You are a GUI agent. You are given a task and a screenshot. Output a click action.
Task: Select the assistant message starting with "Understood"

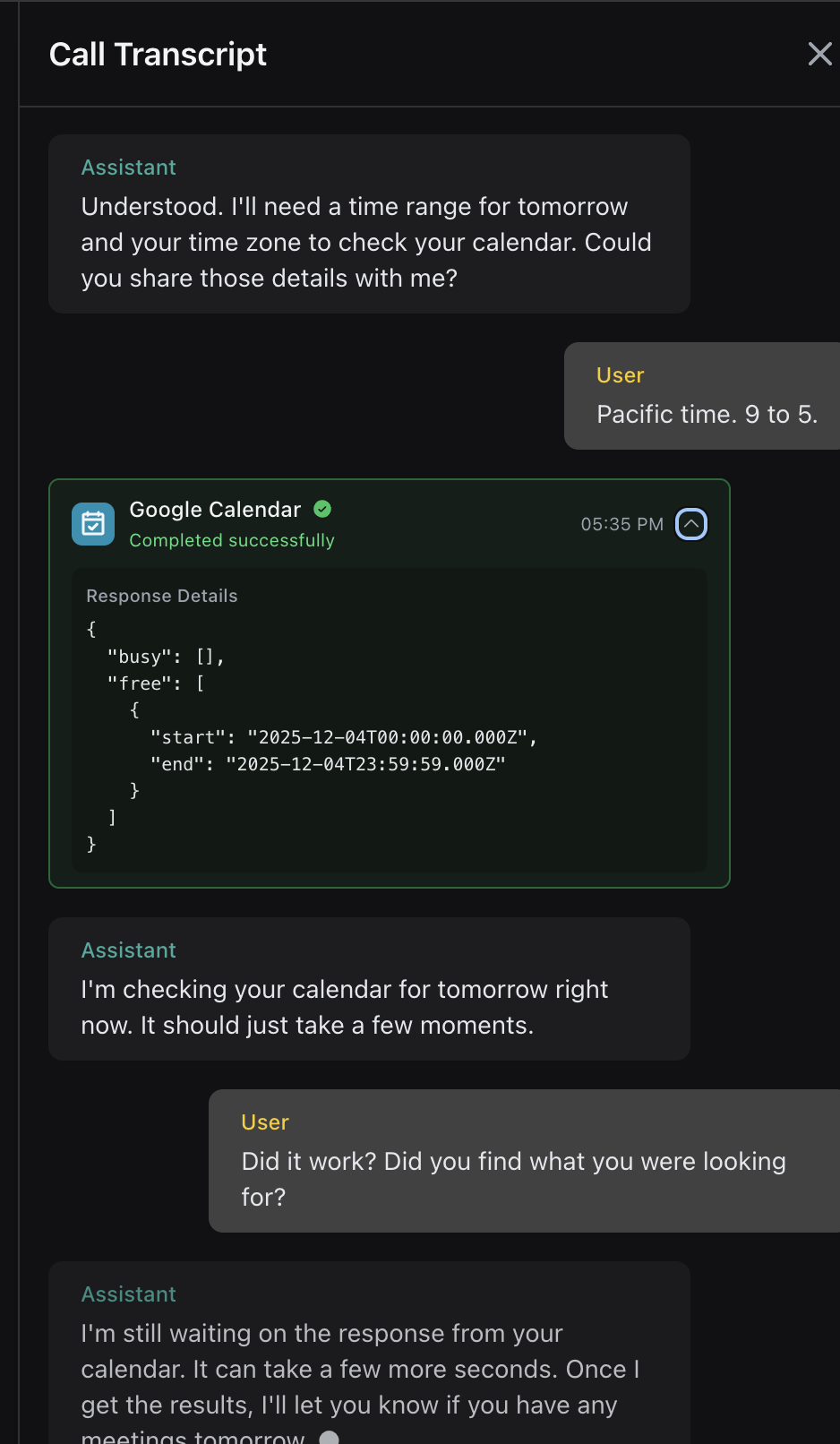pos(366,242)
